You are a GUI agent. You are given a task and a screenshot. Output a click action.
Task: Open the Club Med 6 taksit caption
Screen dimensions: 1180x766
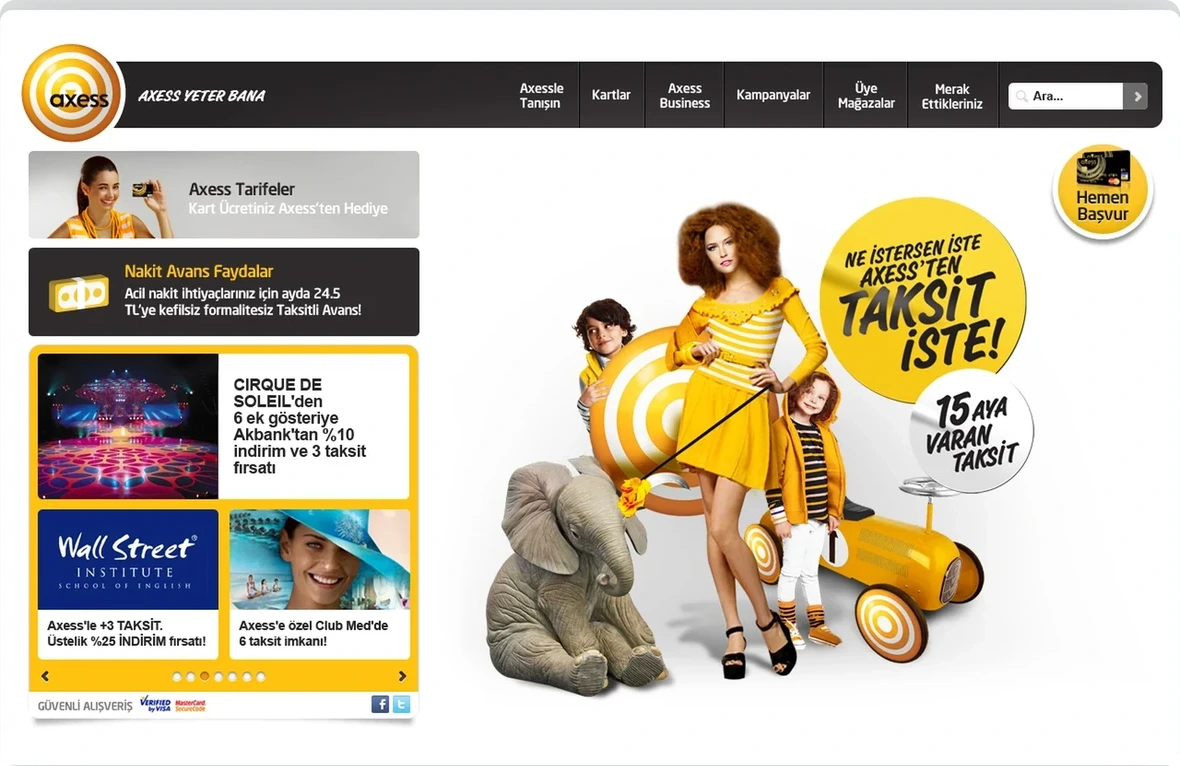[314, 634]
